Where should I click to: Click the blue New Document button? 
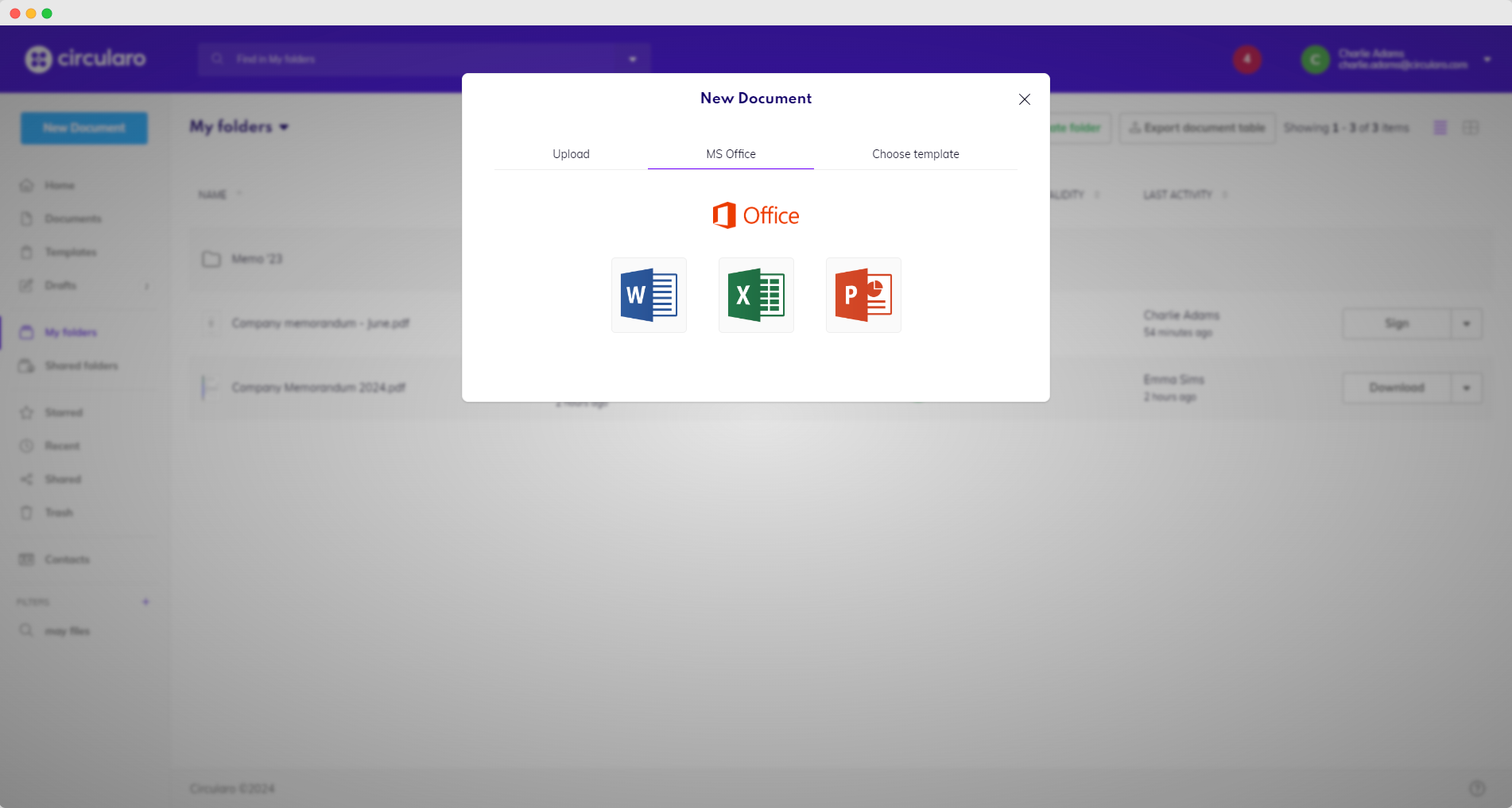click(84, 128)
